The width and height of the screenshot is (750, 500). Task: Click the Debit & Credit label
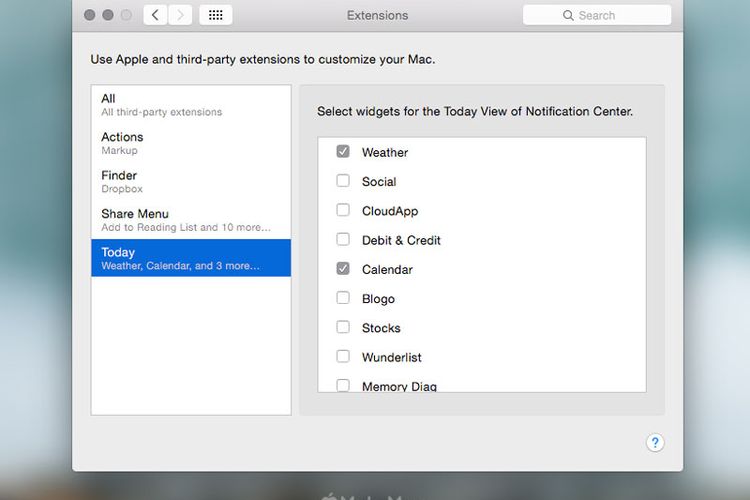click(401, 240)
